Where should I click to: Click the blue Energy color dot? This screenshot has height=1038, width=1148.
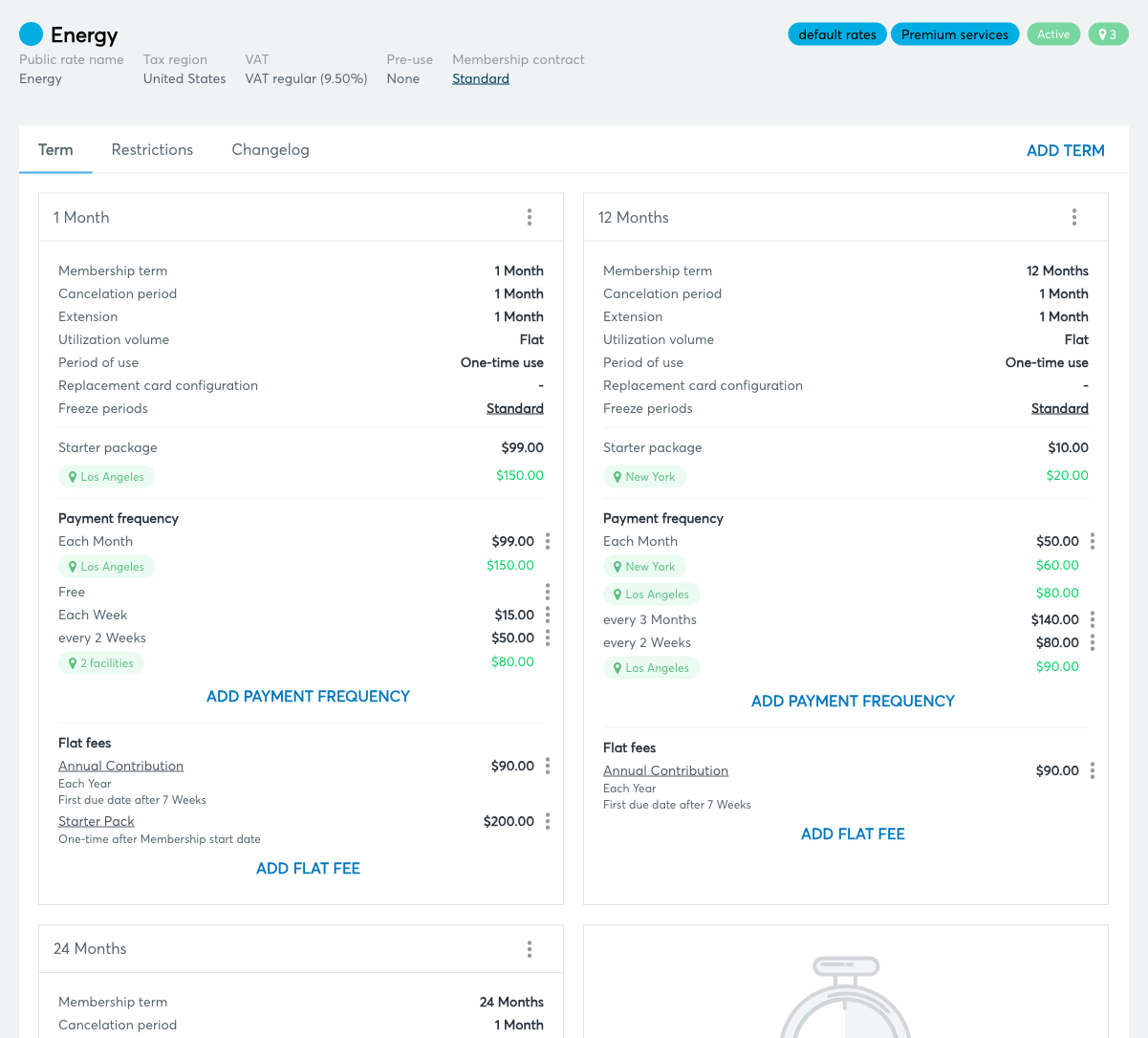tap(32, 34)
